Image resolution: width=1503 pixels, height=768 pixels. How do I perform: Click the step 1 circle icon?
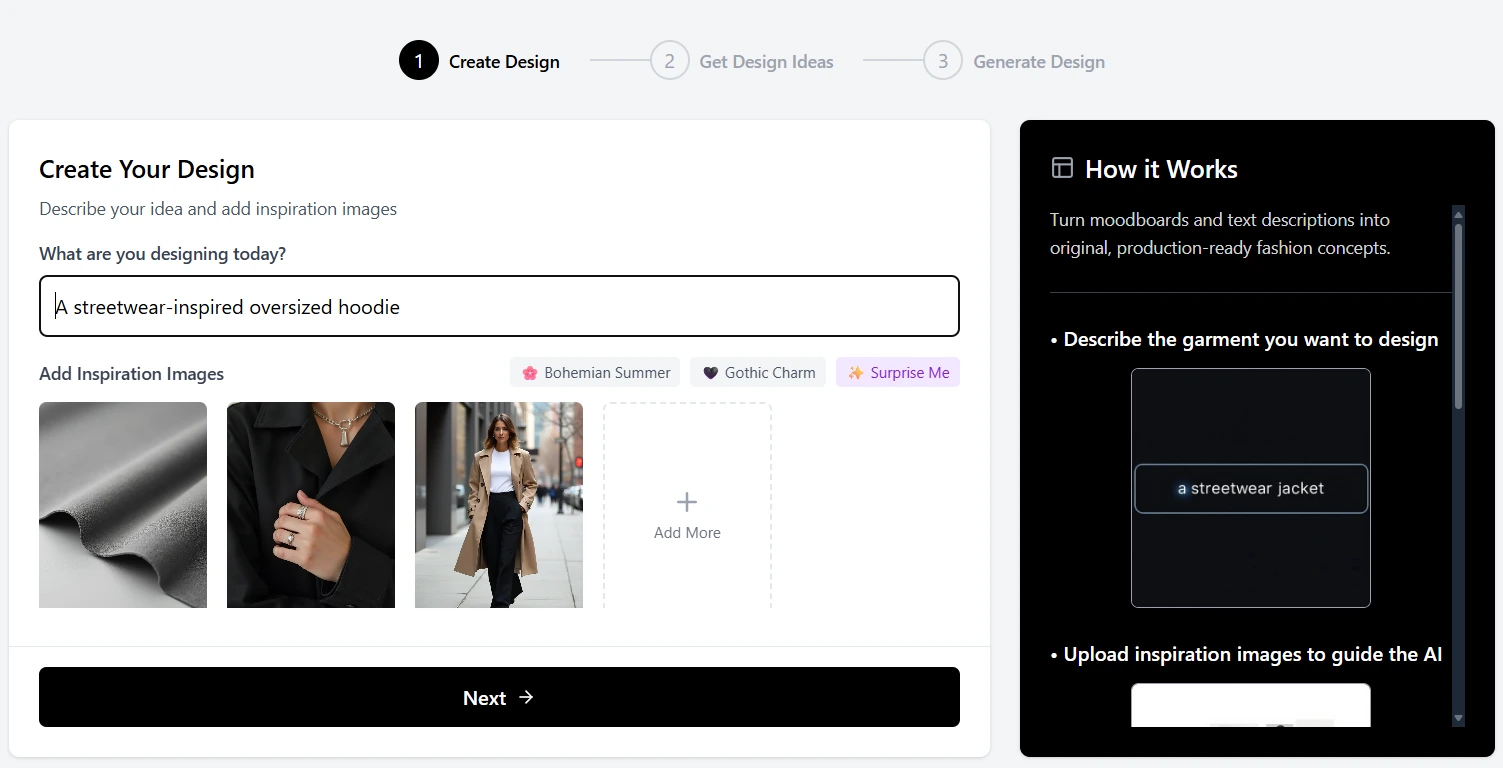[x=419, y=61]
